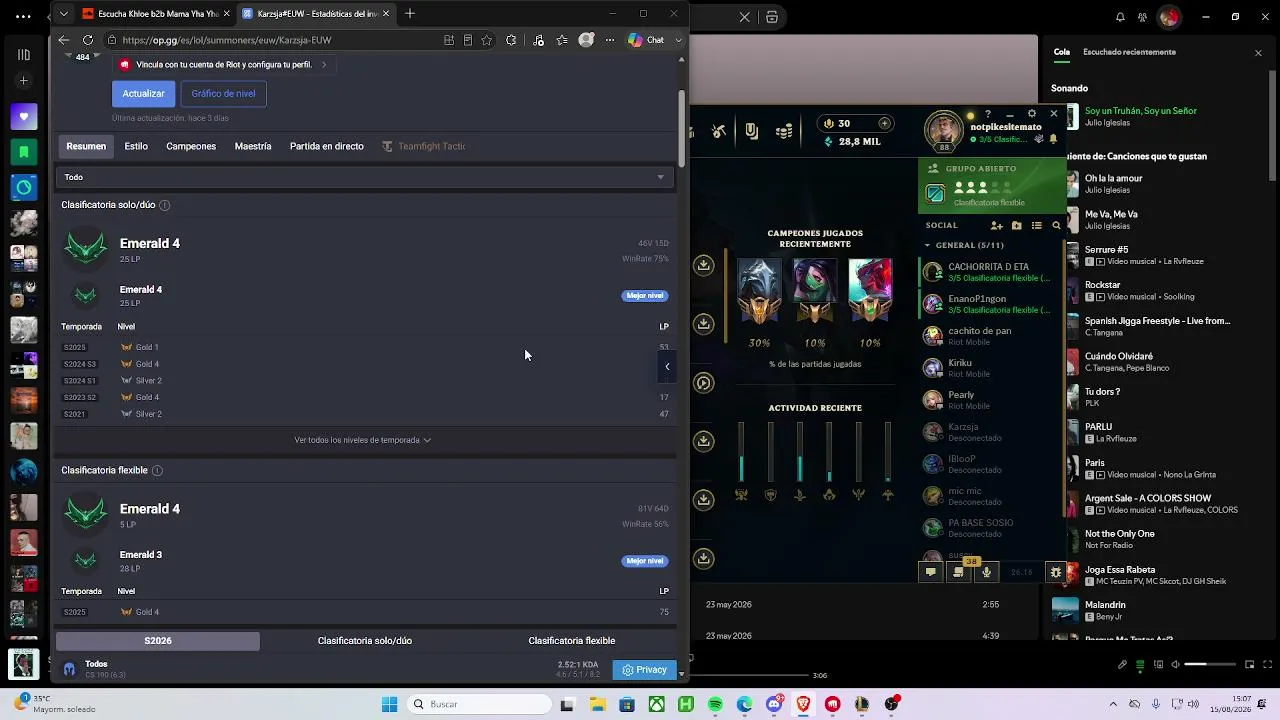Search friends in the Social panel

[1056, 226]
